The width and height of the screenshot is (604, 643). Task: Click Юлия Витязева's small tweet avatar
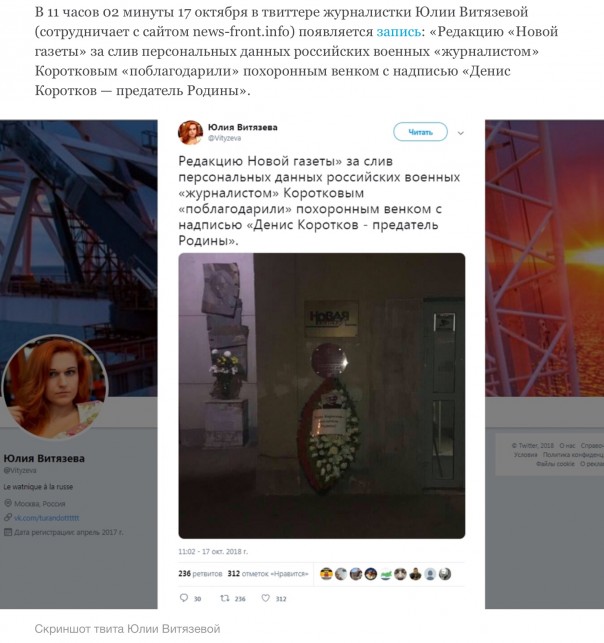coord(190,132)
